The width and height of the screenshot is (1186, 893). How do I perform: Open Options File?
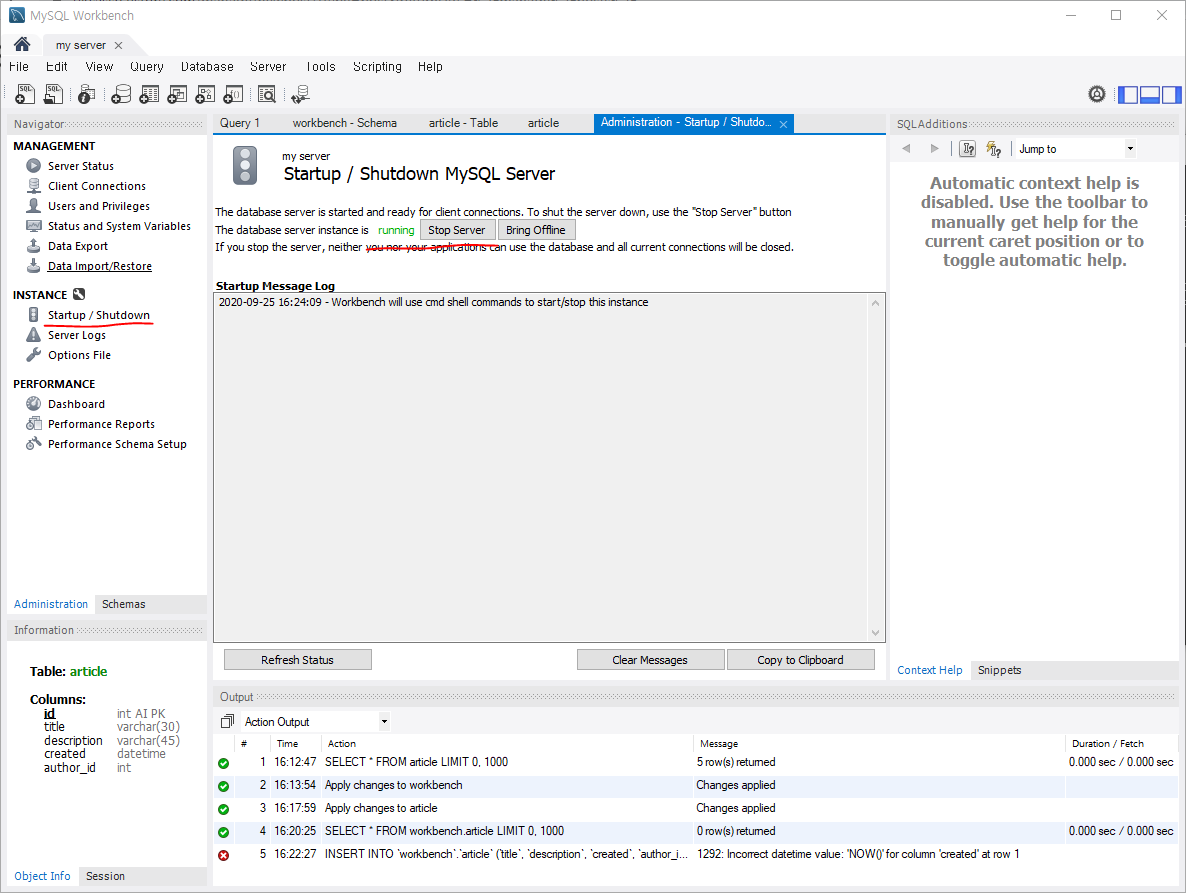pyautogui.click(x=79, y=355)
